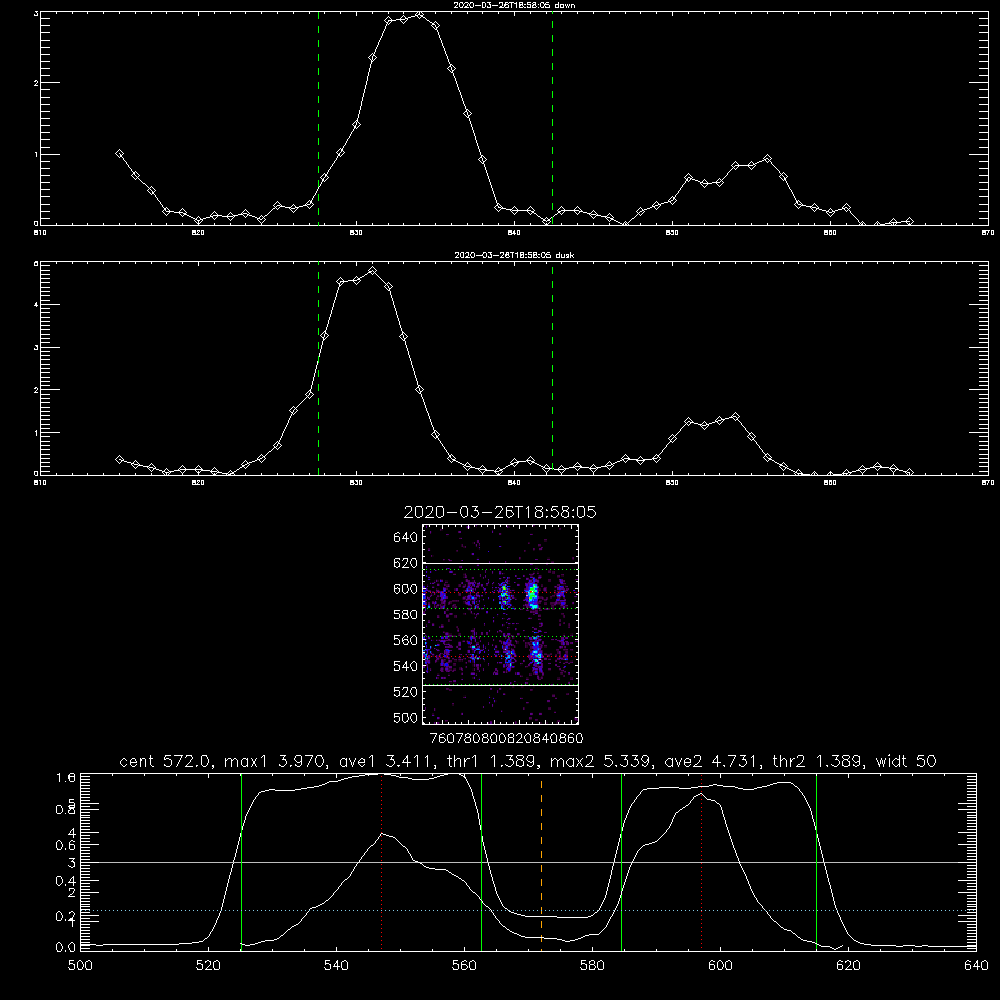Click the solid green line near 563
Image resolution: width=1000 pixels, height=1000 pixels.
point(482,862)
